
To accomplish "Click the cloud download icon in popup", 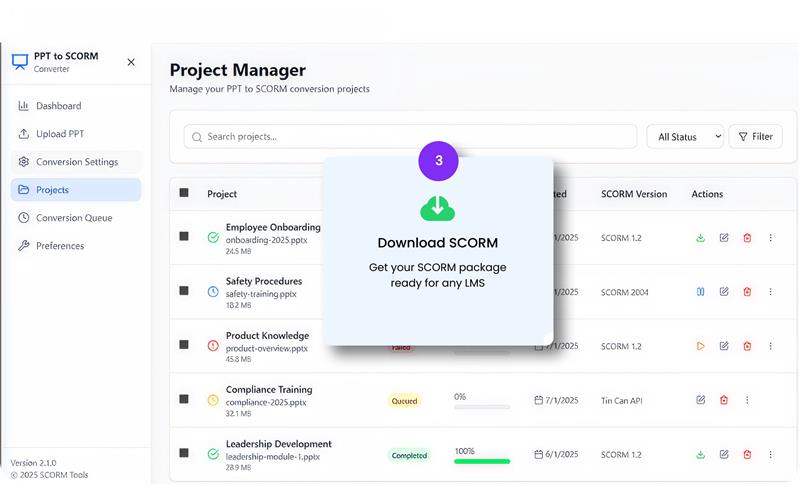I will pyautogui.click(x=438, y=207).
